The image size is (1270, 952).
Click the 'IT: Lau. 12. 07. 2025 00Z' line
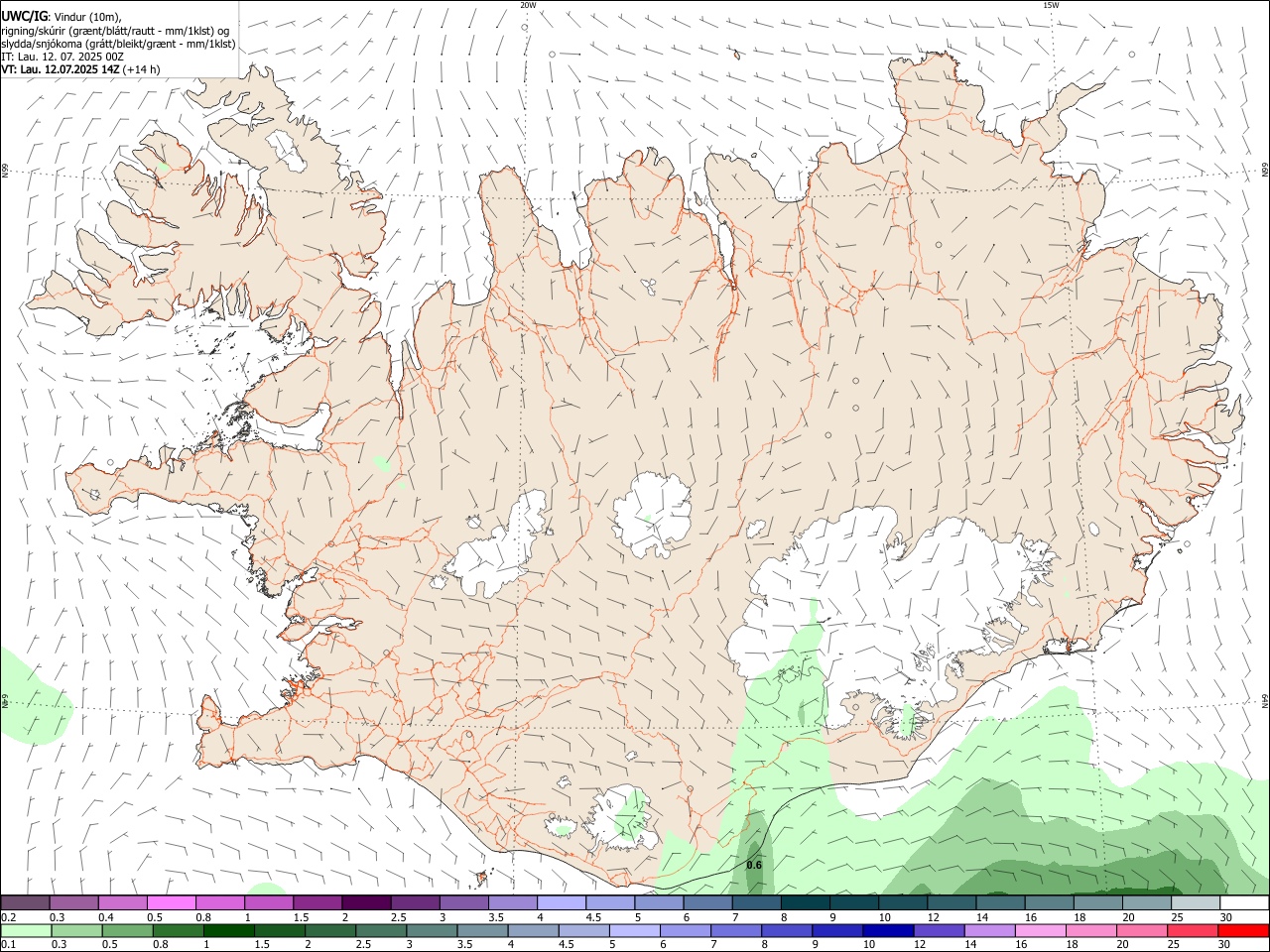63,57
